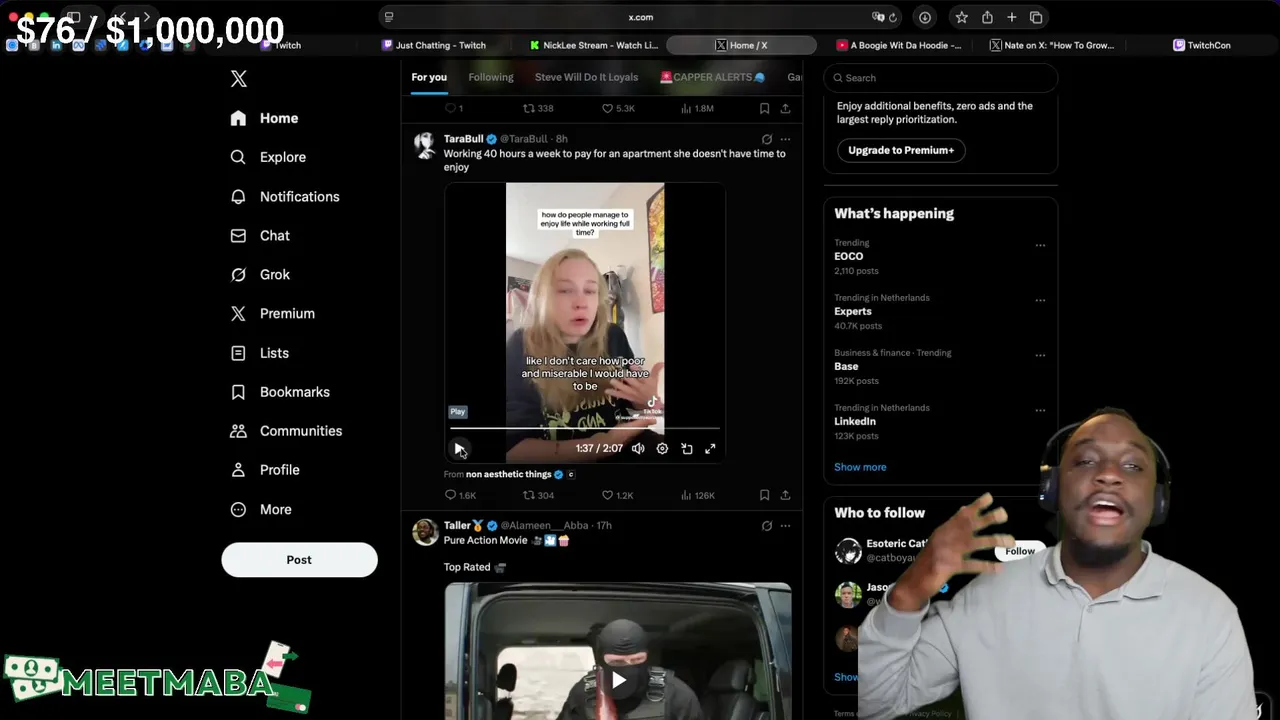Open Profile in the sidebar
This screenshot has width=1280, height=720.
[264, 470]
